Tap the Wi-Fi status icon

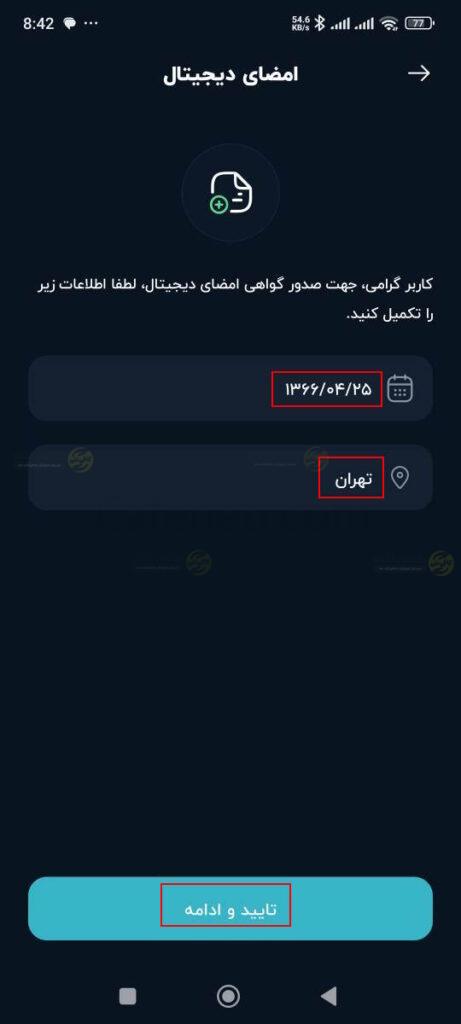point(390,24)
